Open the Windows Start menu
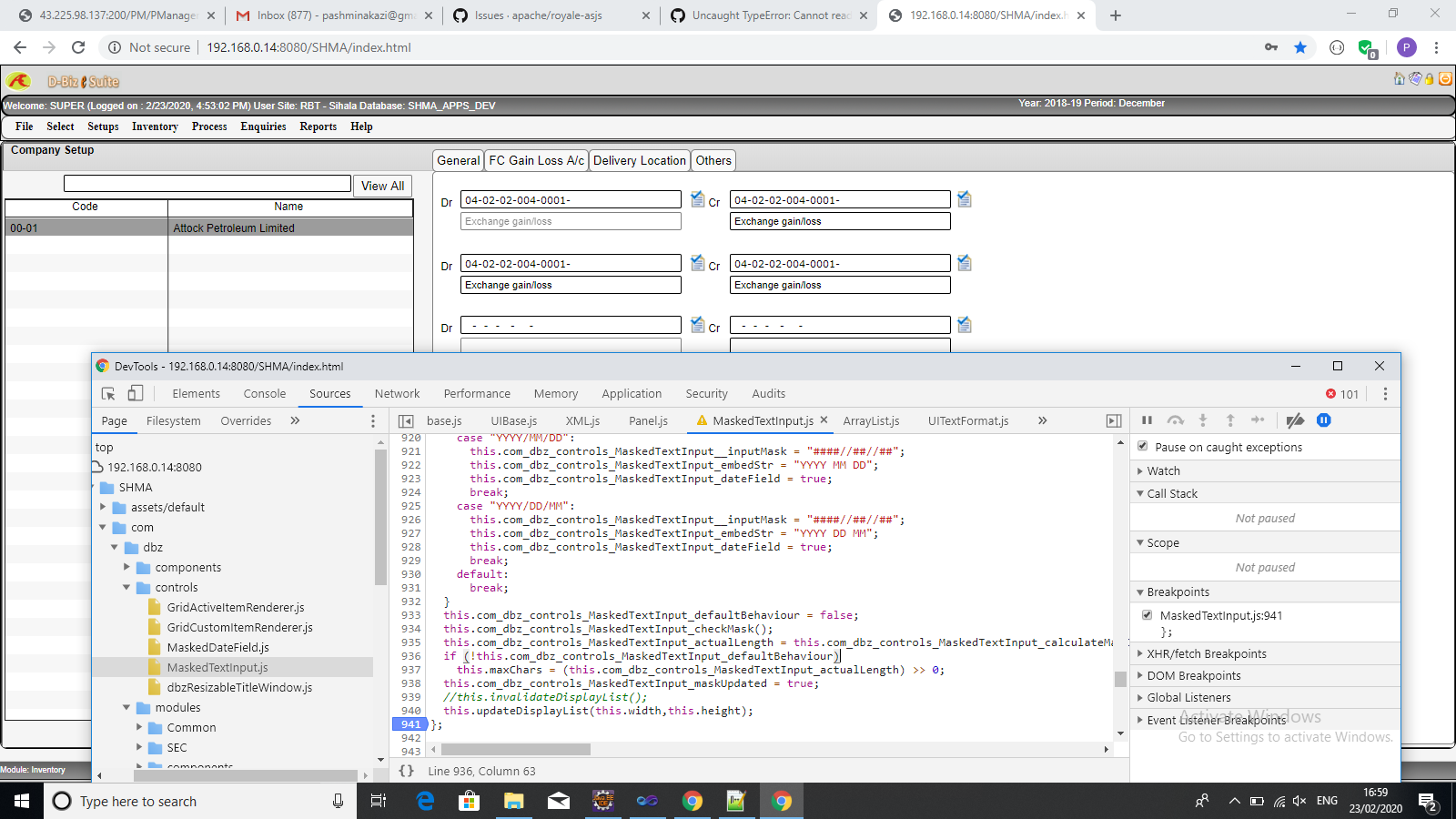This screenshot has height=819, width=1456. pos(22,801)
